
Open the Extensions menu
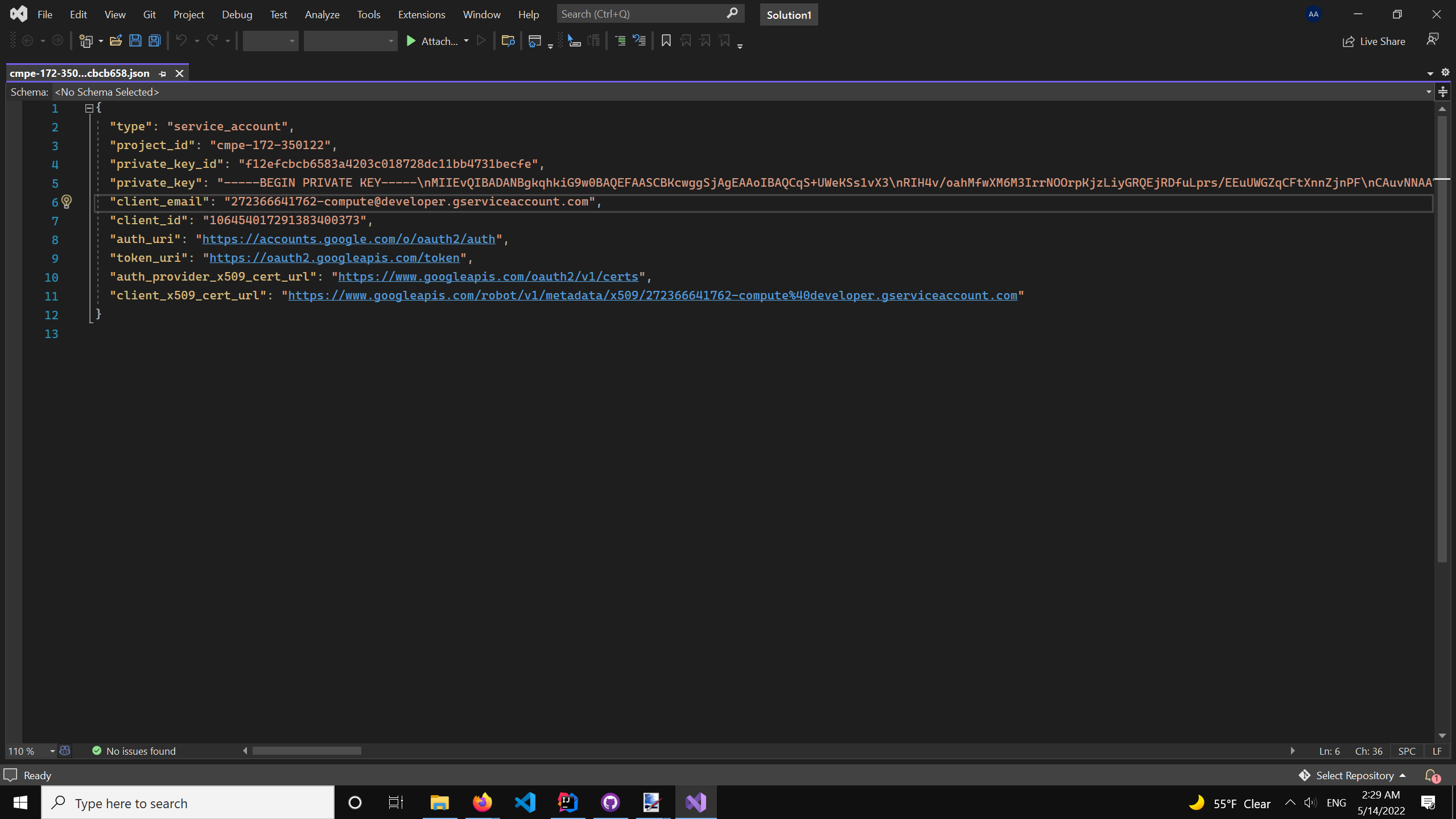click(421, 14)
